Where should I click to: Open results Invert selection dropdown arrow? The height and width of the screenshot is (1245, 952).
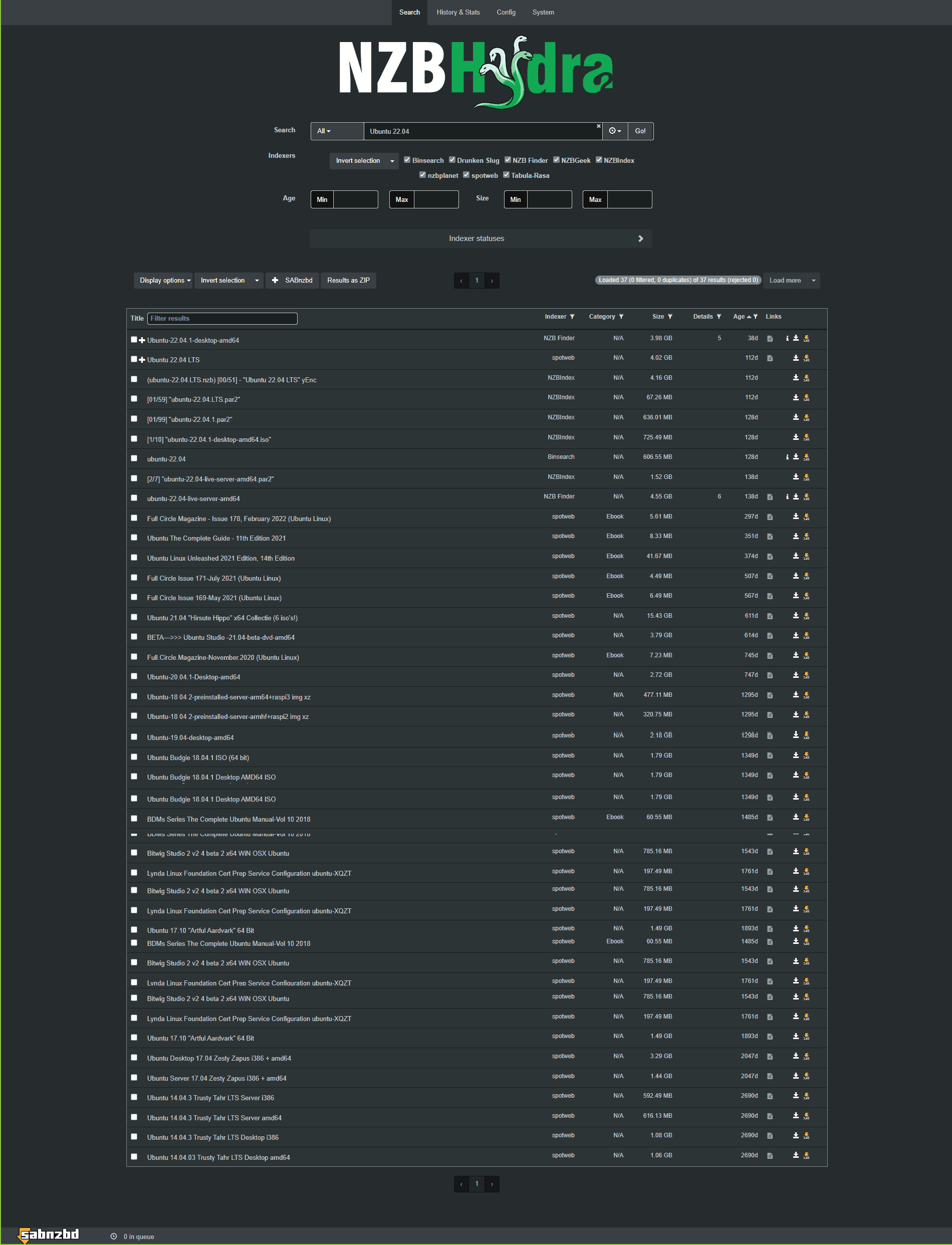click(x=257, y=281)
